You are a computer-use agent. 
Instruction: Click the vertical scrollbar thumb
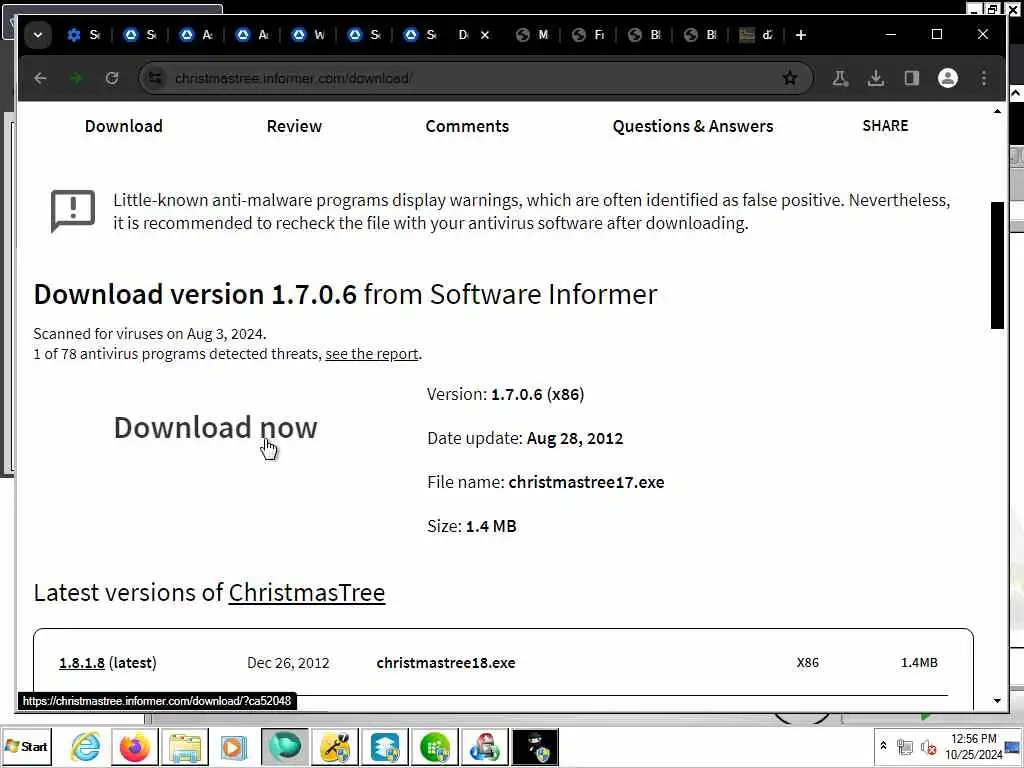[x=997, y=265]
